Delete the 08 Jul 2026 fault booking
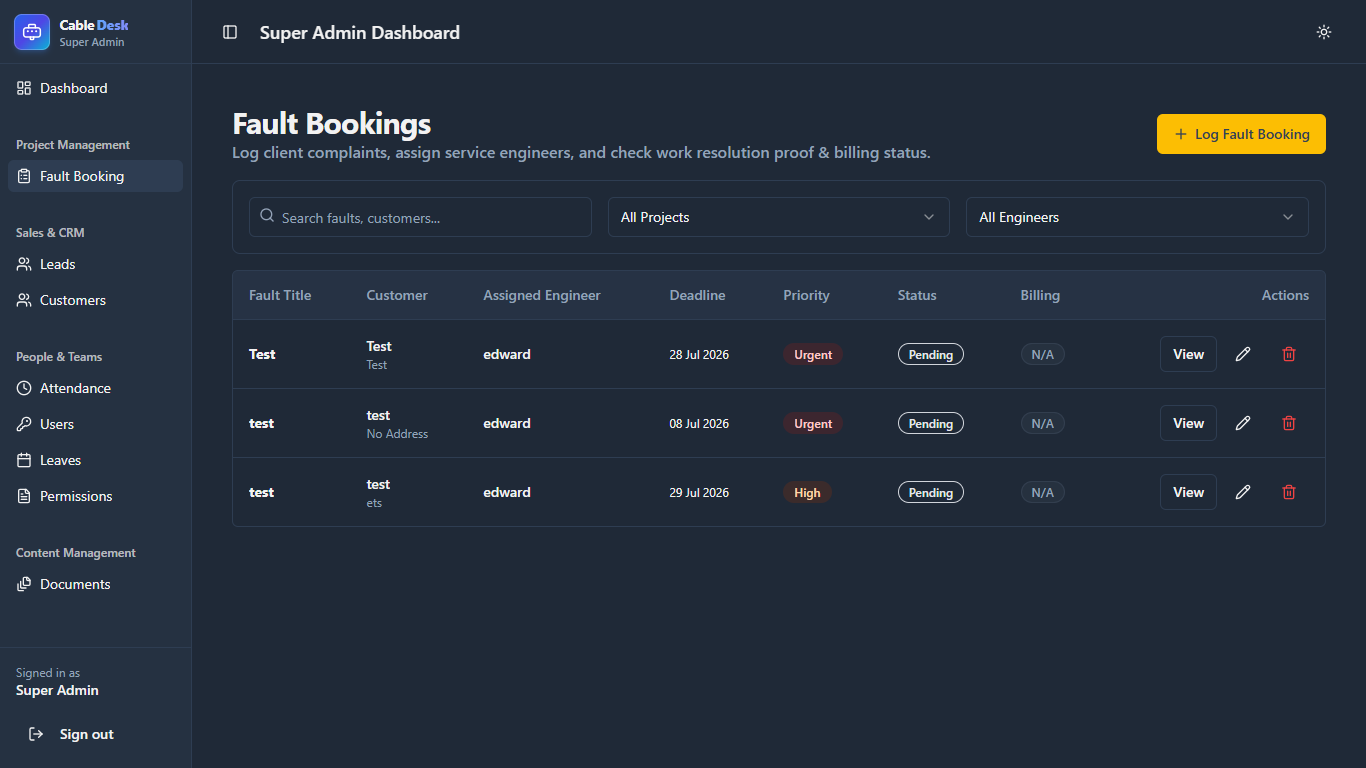 (1289, 423)
